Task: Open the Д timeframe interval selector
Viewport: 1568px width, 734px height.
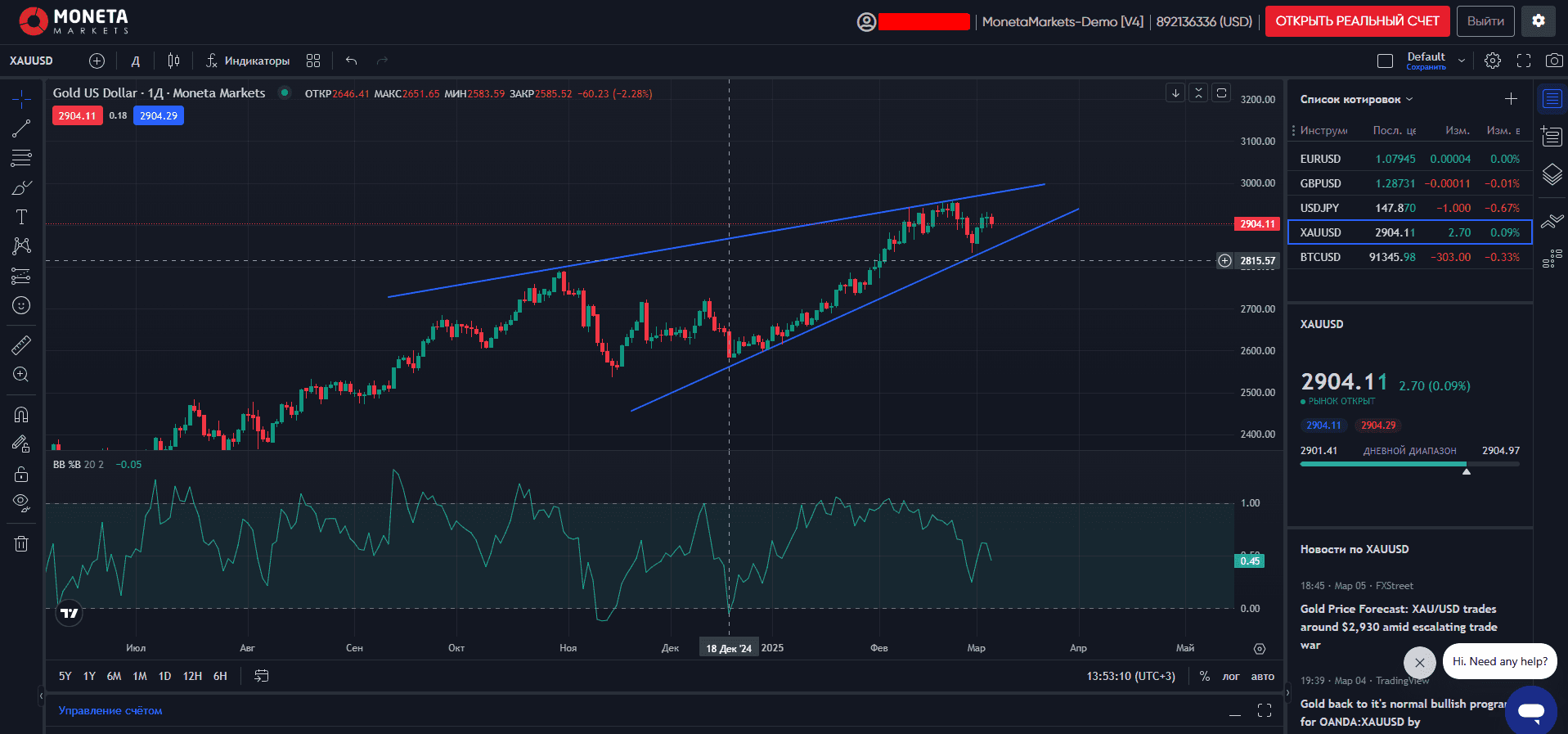Action: (x=136, y=61)
